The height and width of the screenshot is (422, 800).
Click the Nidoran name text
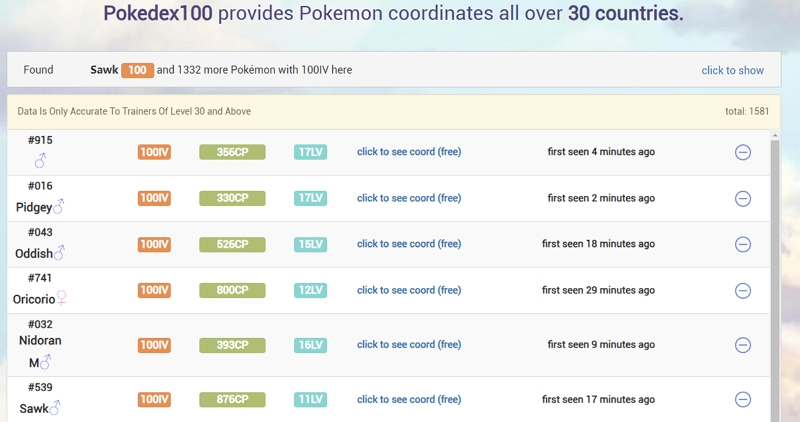coord(40,340)
